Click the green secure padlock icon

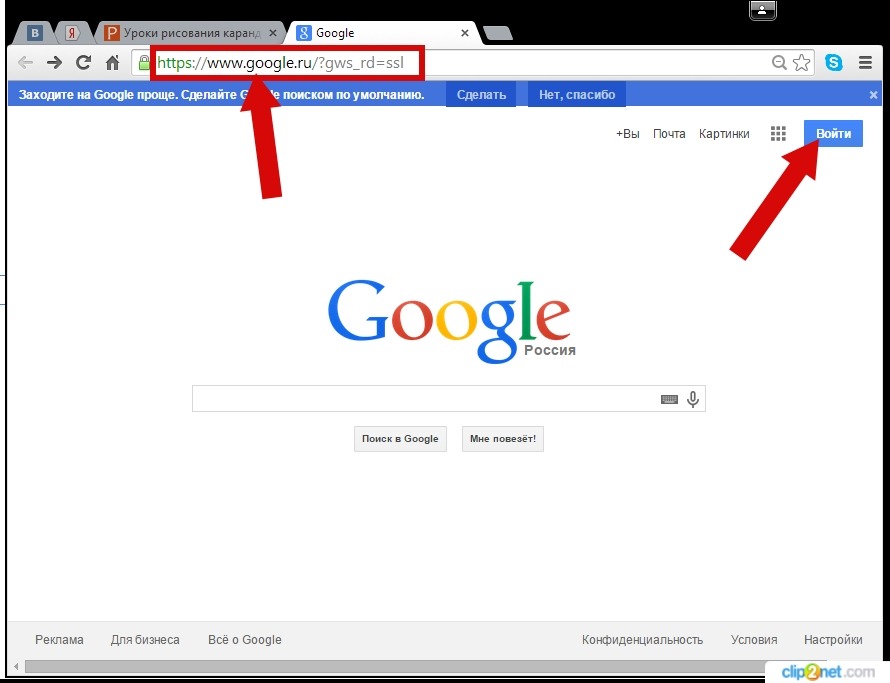click(x=144, y=62)
